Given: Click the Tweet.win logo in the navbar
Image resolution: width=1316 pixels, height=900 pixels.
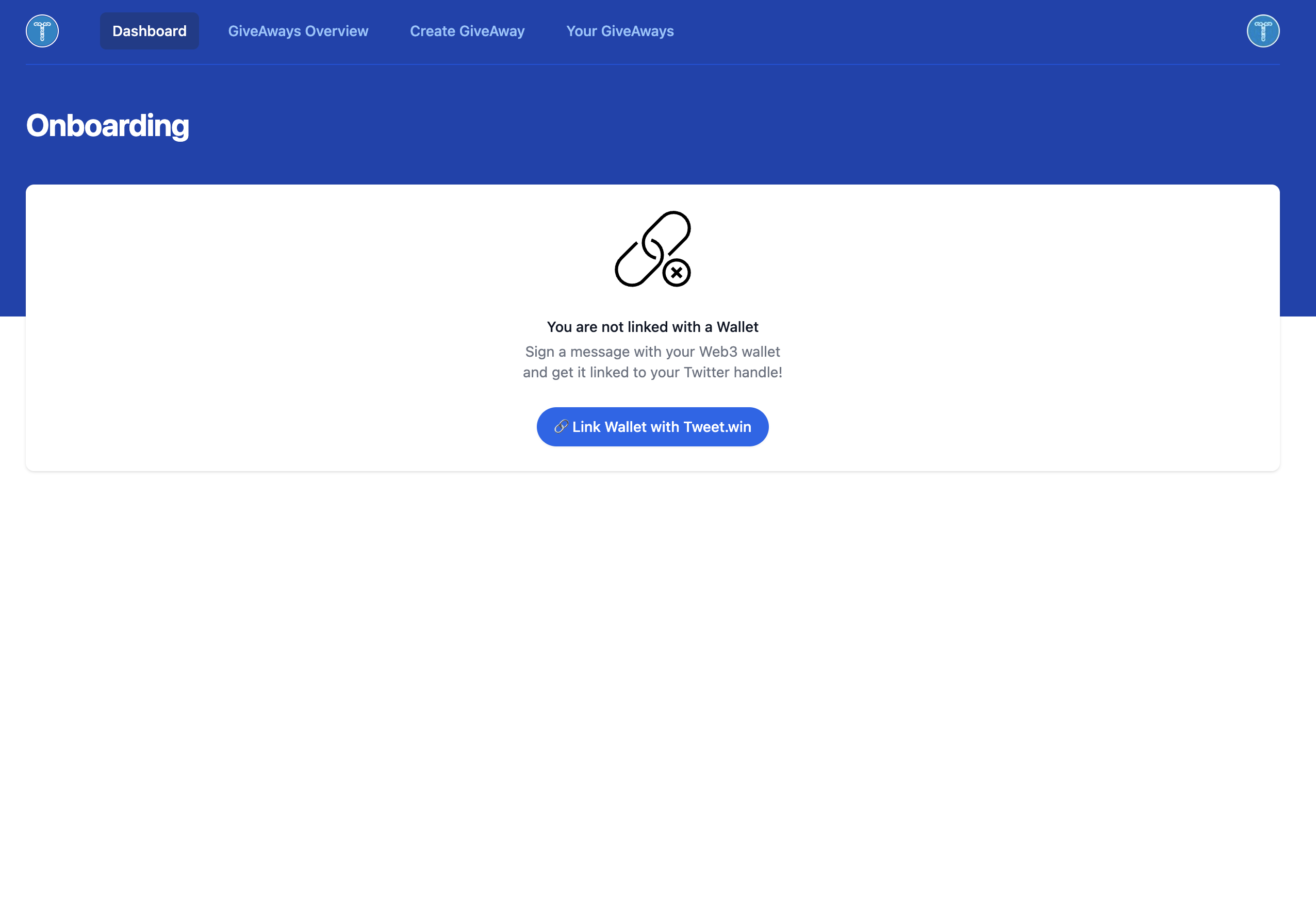Looking at the screenshot, I should click(42, 31).
